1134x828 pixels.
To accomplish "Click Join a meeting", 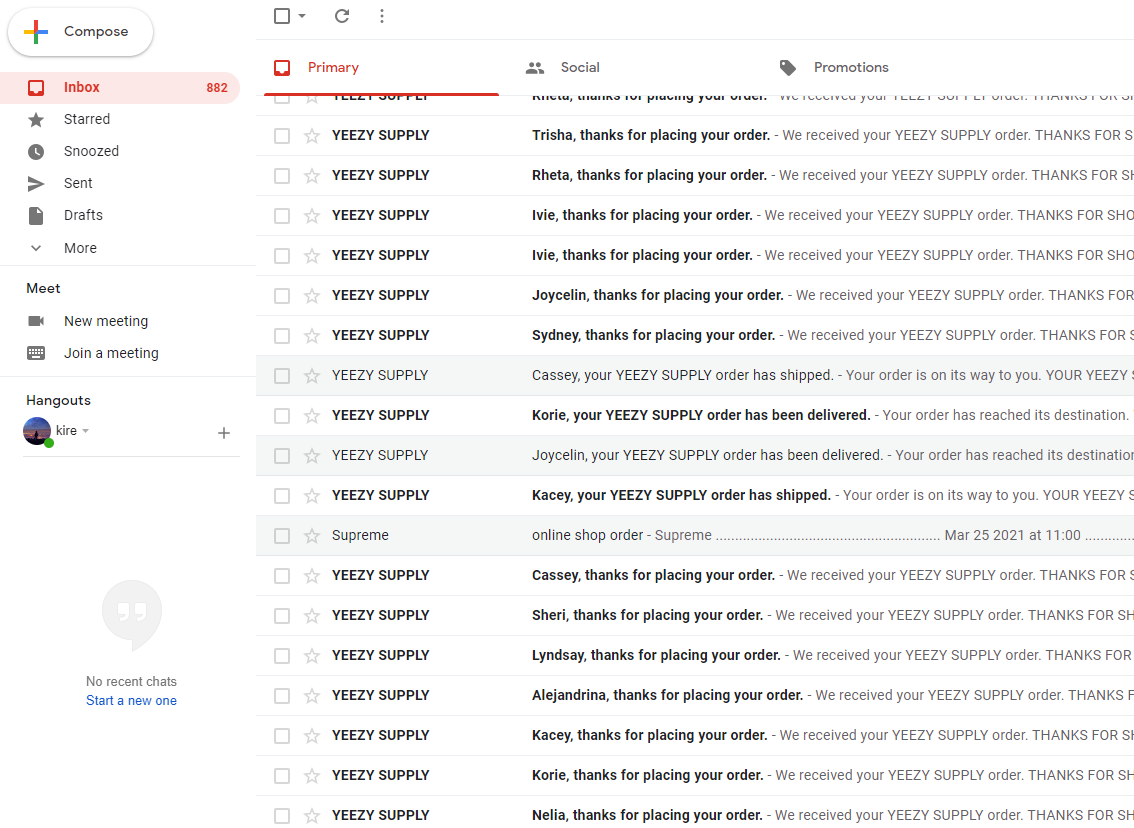I will [111, 353].
